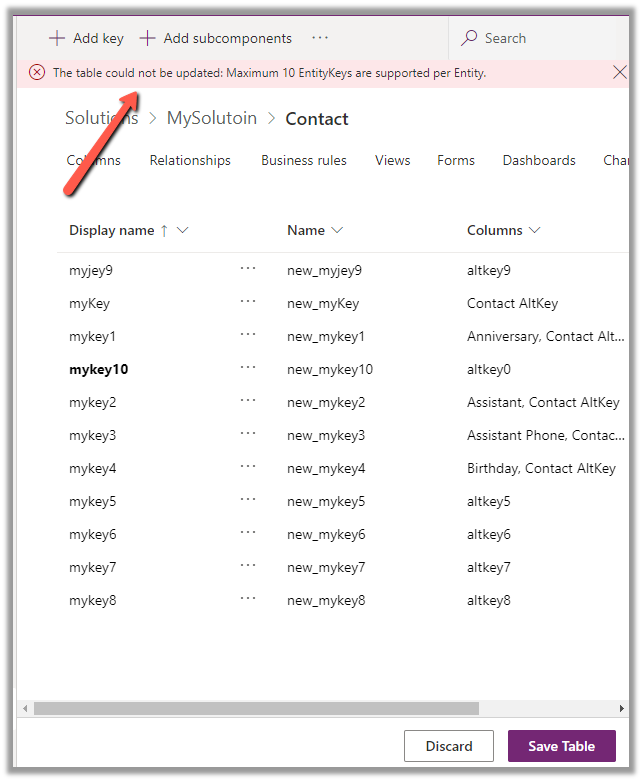Open the more options ellipsis for mykey8
This screenshot has height=782, width=642.
pyautogui.click(x=248, y=599)
